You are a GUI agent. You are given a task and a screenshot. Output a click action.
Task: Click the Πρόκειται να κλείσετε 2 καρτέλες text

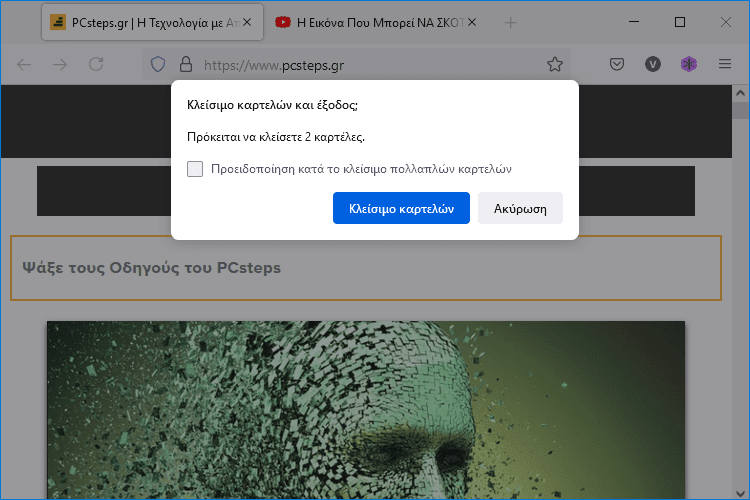(276, 137)
